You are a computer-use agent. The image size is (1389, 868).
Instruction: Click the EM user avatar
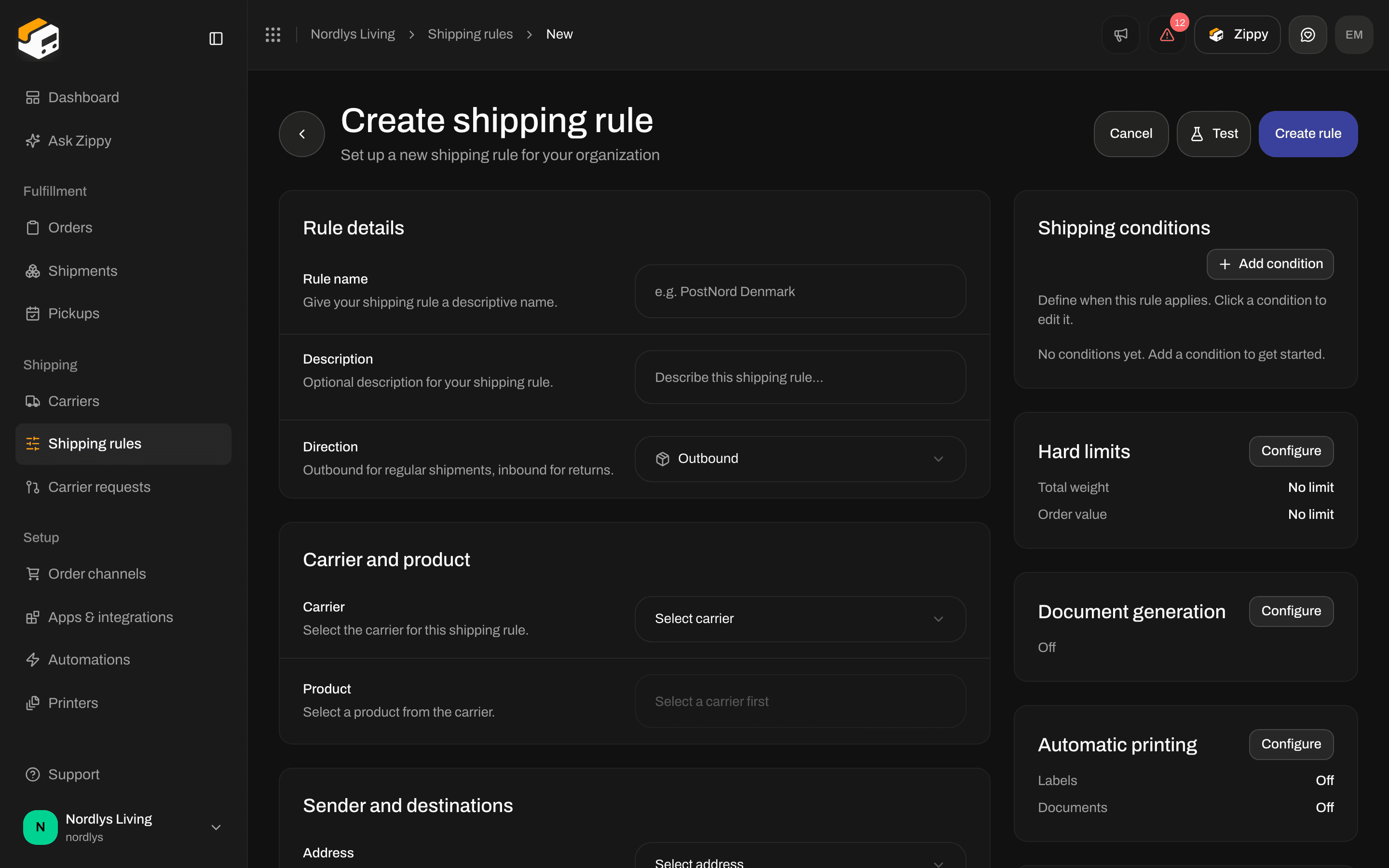[x=1354, y=34]
